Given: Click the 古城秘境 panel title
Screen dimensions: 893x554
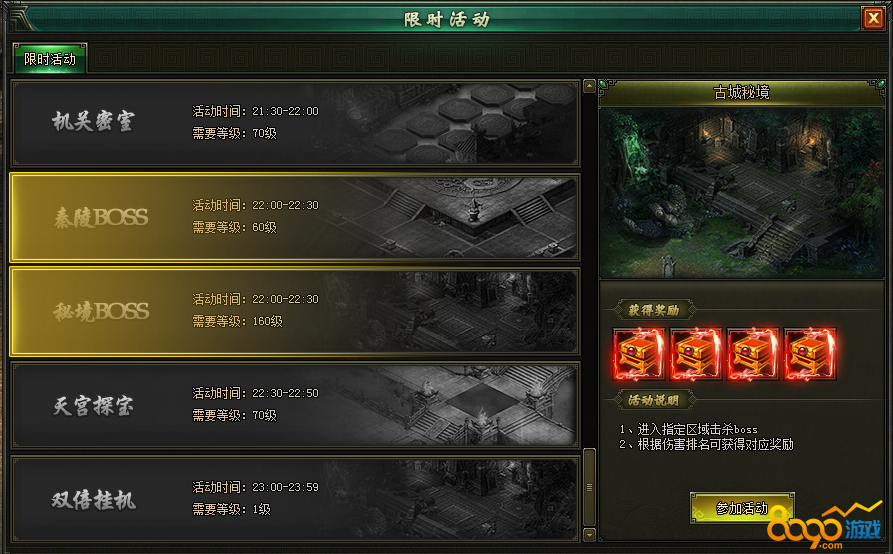Looking at the screenshot, I should tap(742, 92).
